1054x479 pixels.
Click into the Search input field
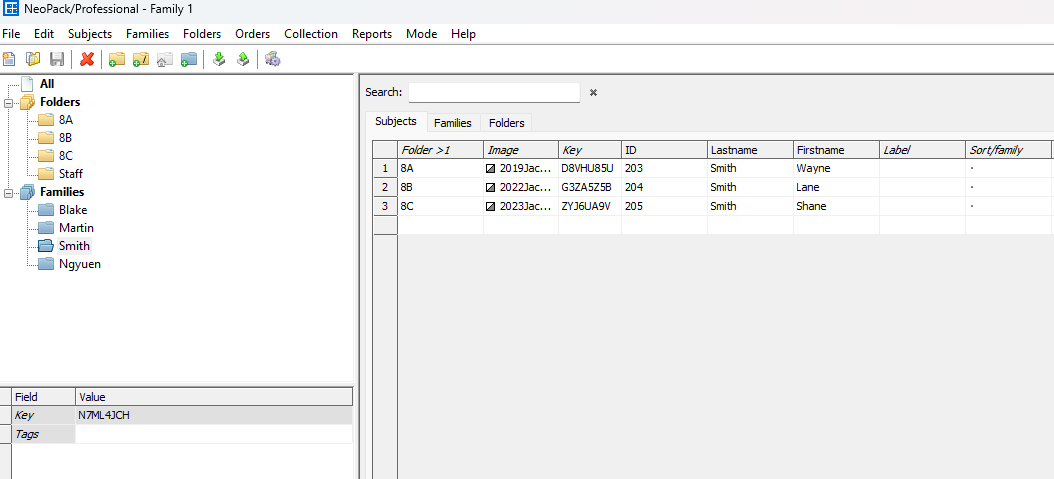click(x=494, y=92)
